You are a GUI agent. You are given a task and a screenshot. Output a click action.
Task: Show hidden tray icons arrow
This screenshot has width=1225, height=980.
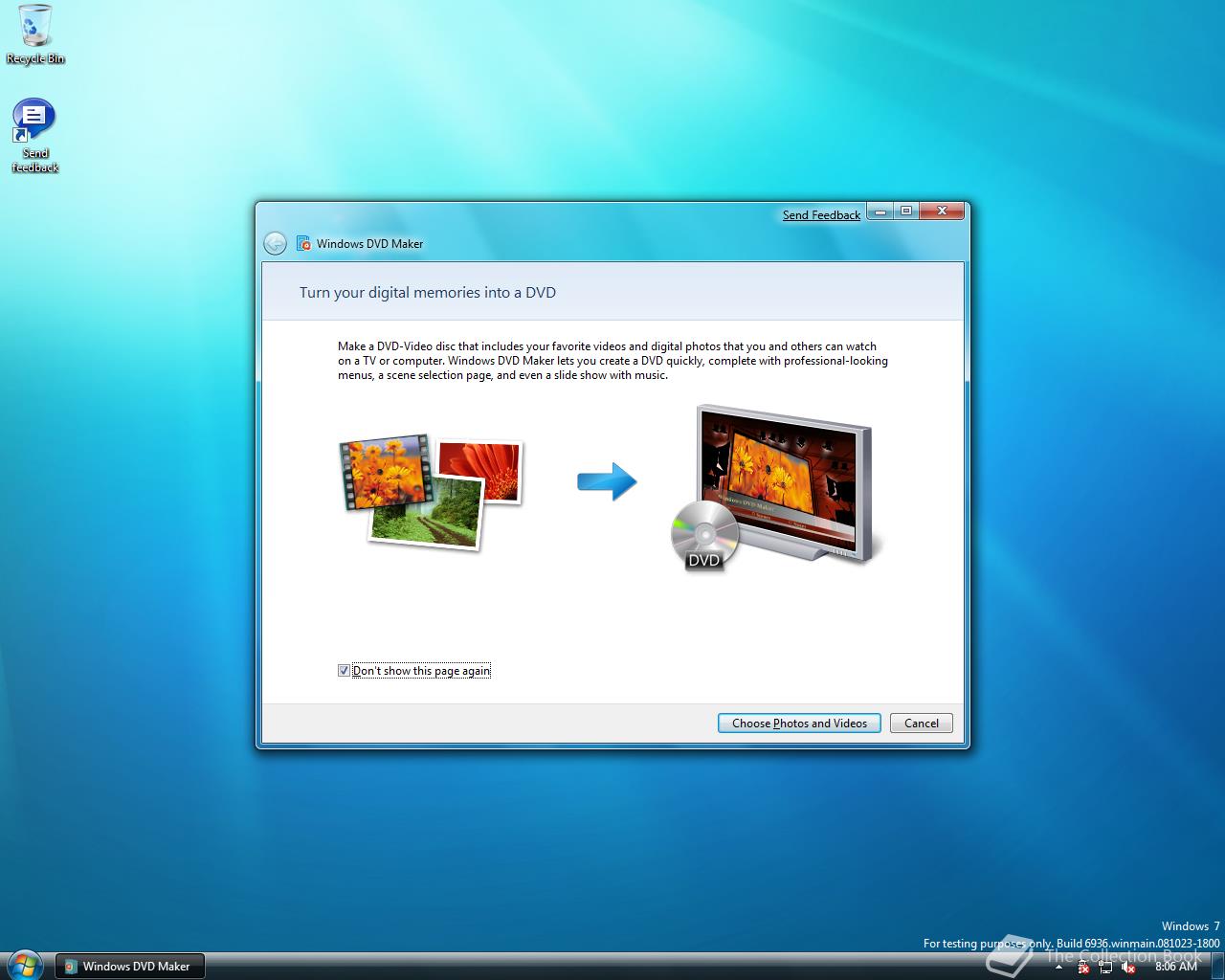pos(1058,967)
